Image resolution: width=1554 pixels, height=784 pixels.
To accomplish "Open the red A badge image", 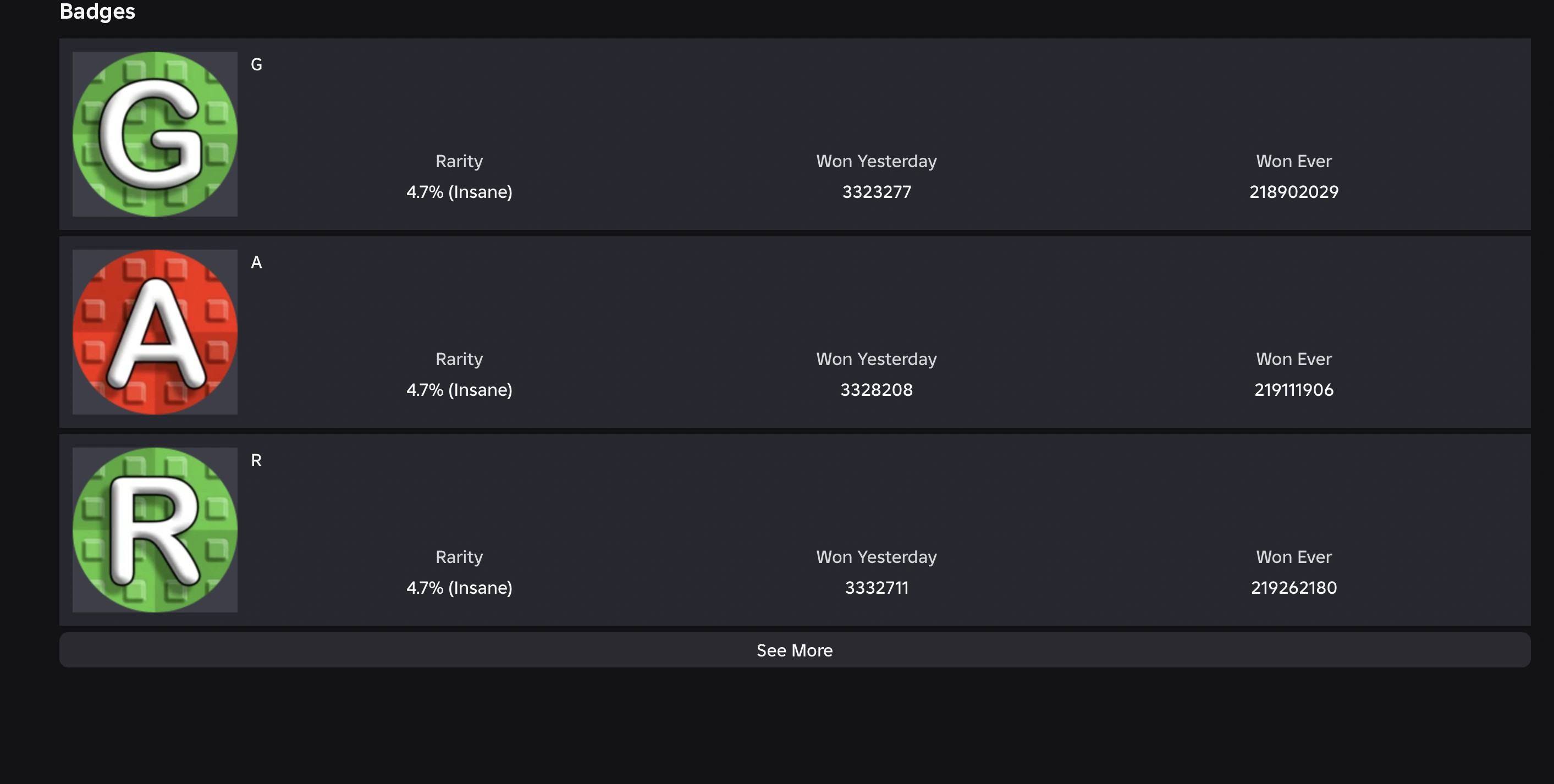I will pos(155,332).
